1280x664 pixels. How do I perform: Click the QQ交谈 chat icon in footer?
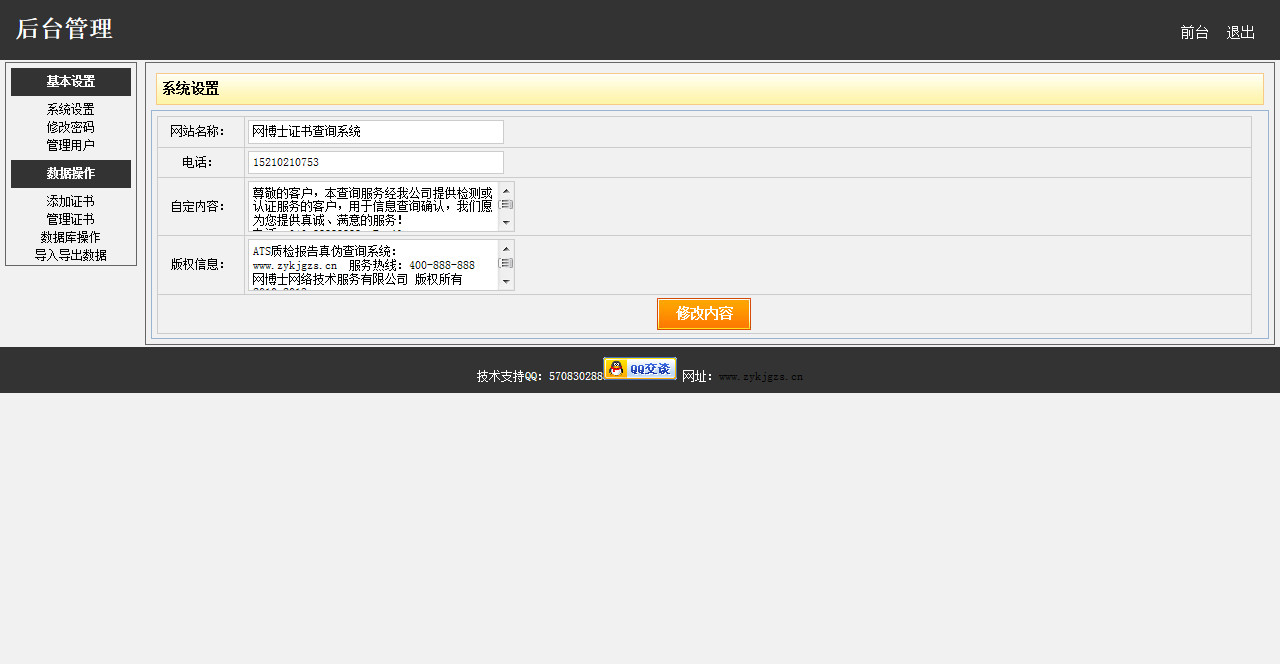[640, 369]
